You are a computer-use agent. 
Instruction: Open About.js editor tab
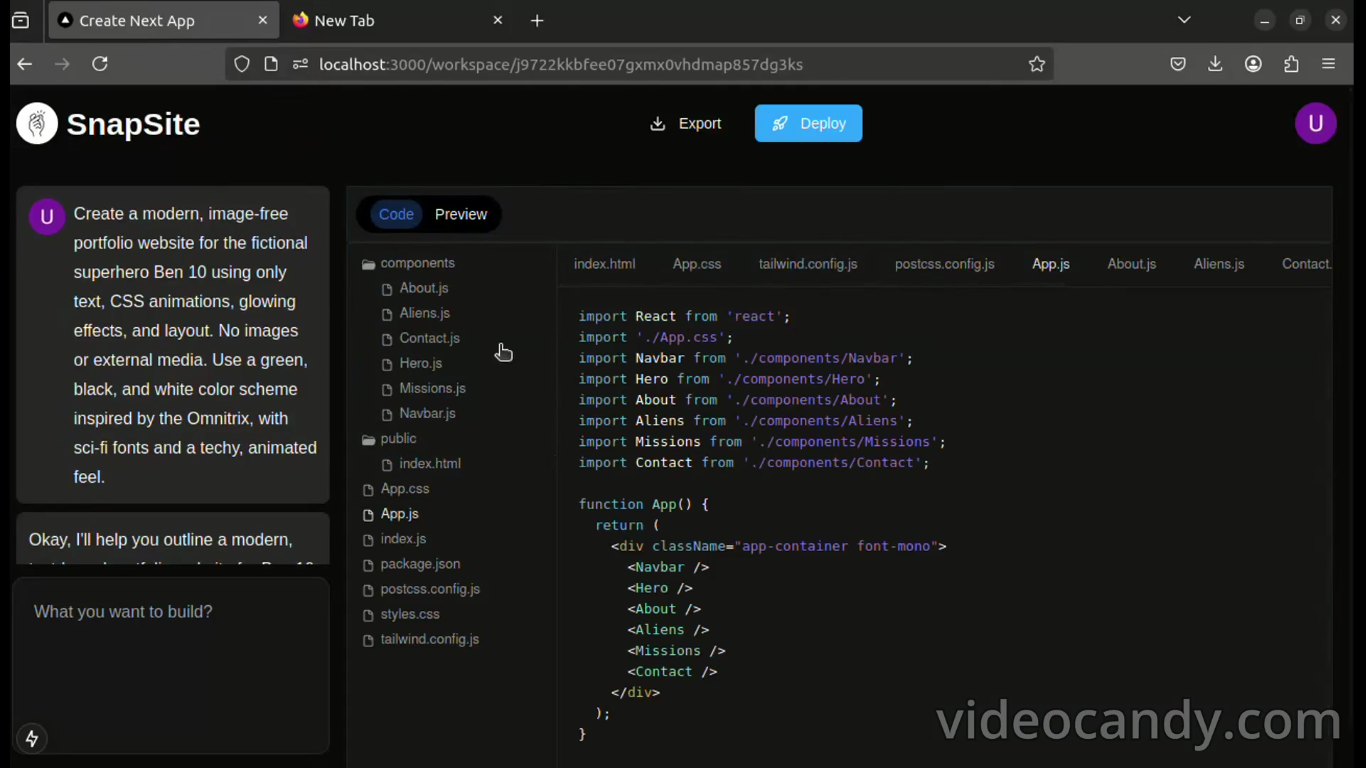[1132, 264]
